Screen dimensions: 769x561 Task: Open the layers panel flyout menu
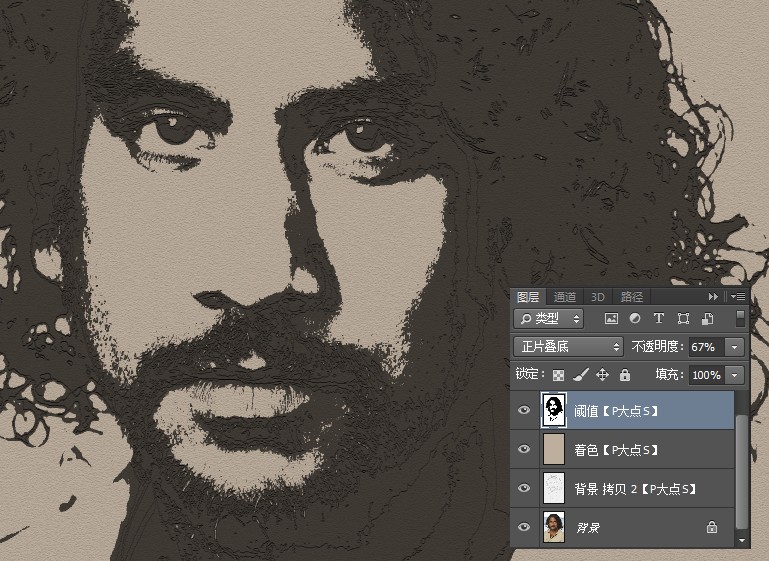point(738,296)
